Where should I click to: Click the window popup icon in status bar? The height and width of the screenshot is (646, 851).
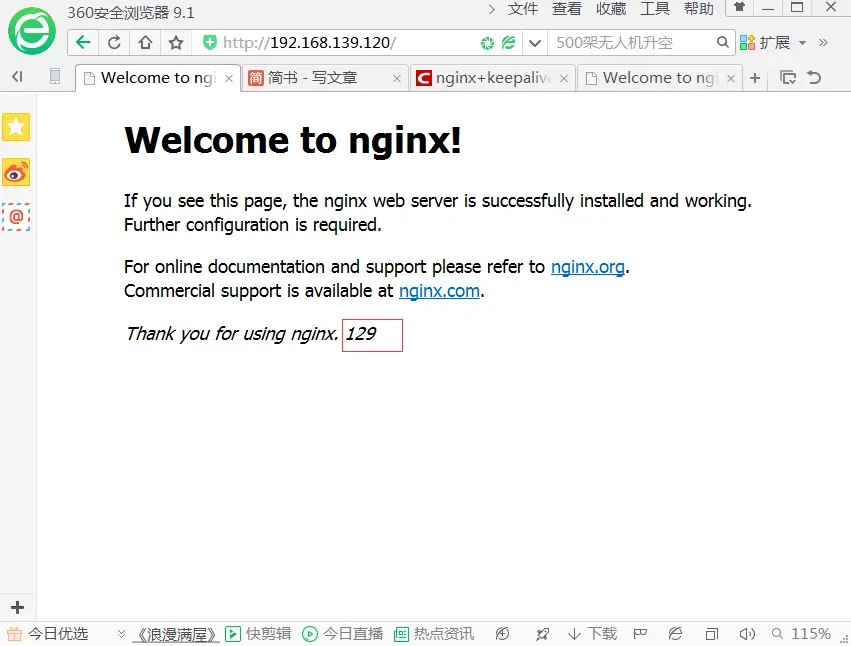(x=712, y=634)
